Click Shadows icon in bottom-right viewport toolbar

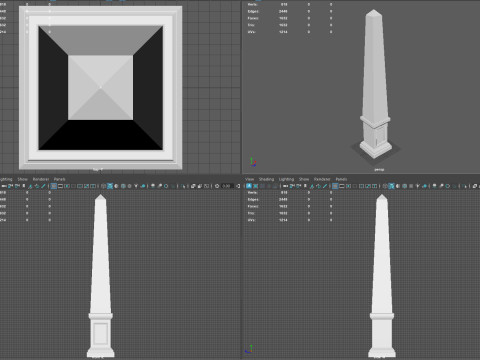pyautogui.click(x=424, y=186)
